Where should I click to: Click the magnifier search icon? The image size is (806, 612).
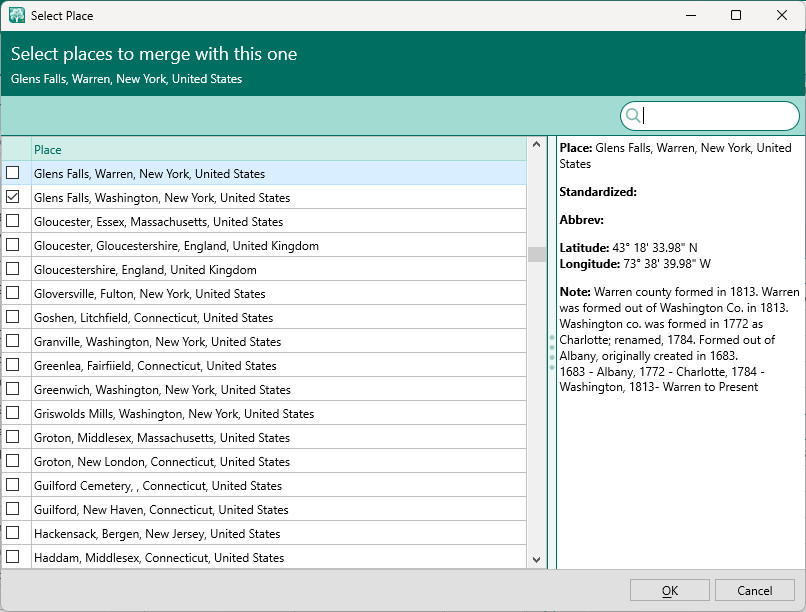click(633, 115)
